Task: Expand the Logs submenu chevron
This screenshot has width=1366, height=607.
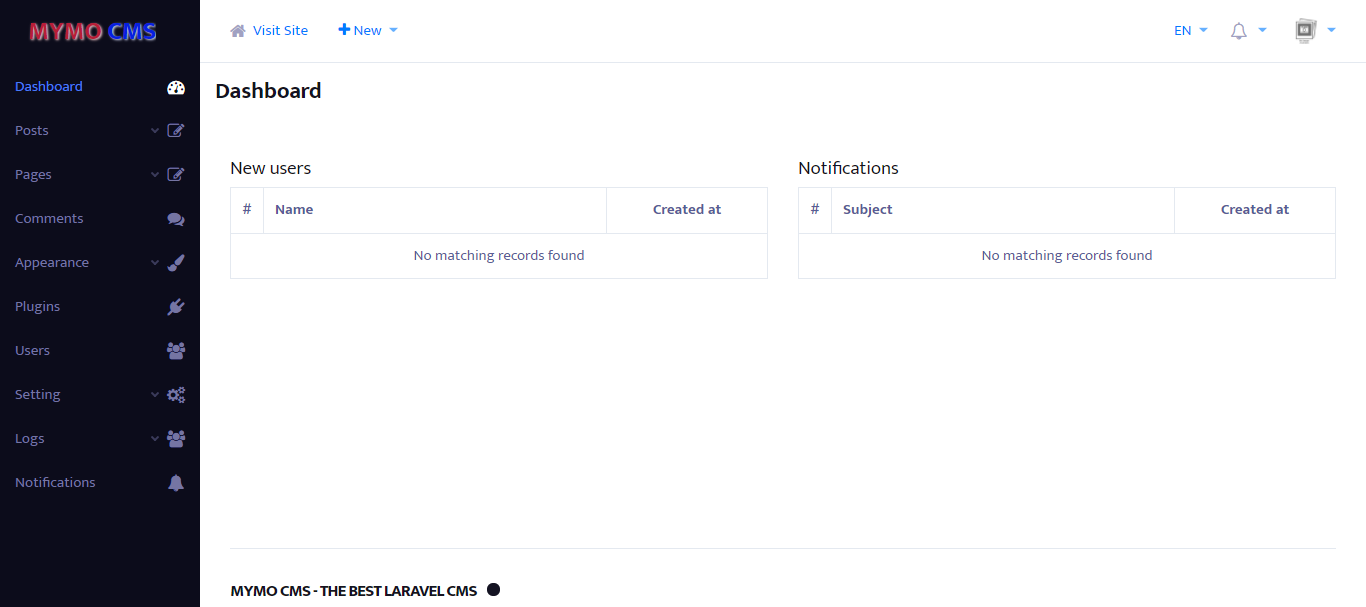Action: 155,439
